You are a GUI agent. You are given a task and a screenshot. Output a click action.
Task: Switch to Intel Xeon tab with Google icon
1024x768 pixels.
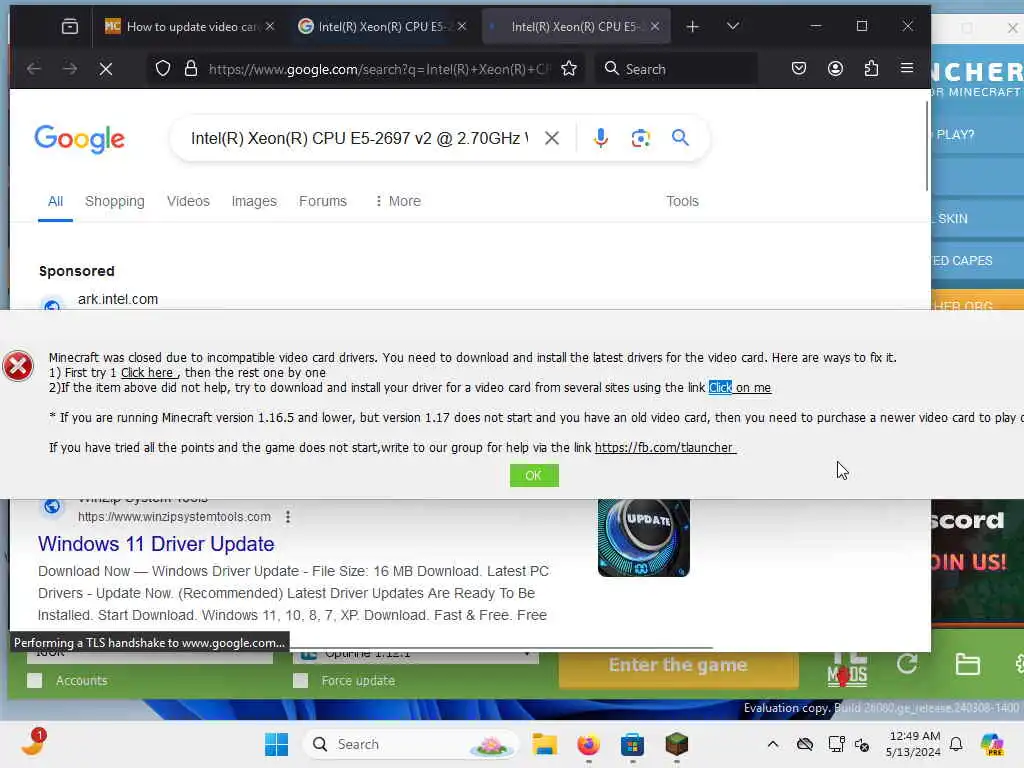pyautogui.click(x=383, y=27)
